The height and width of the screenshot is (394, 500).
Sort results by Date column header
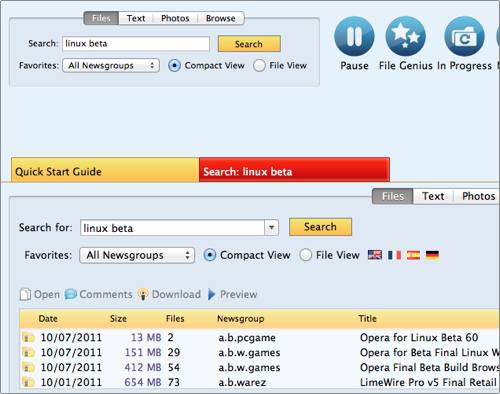(x=48, y=318)
